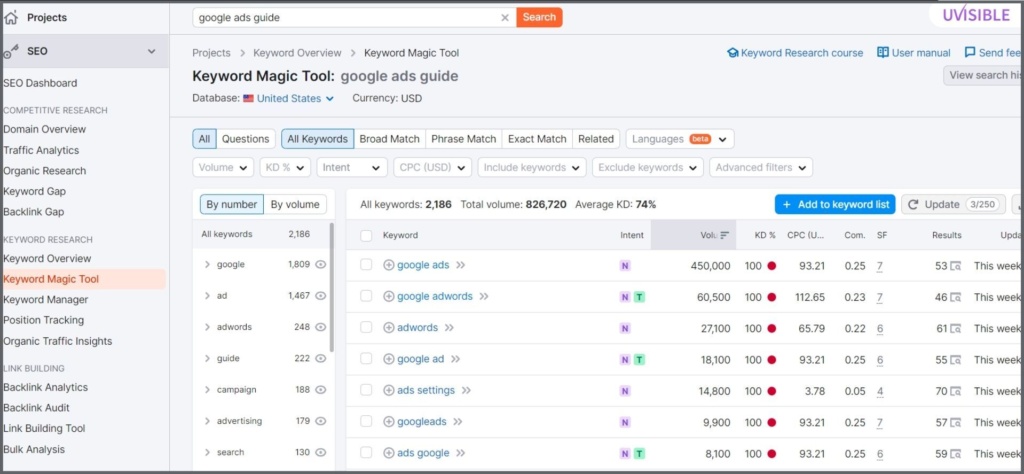Click the Send feedback chat icon

[970, 53]
